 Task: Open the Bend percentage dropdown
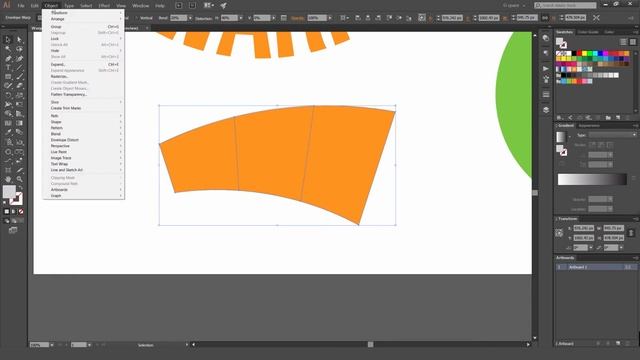(x=190, y=18)
